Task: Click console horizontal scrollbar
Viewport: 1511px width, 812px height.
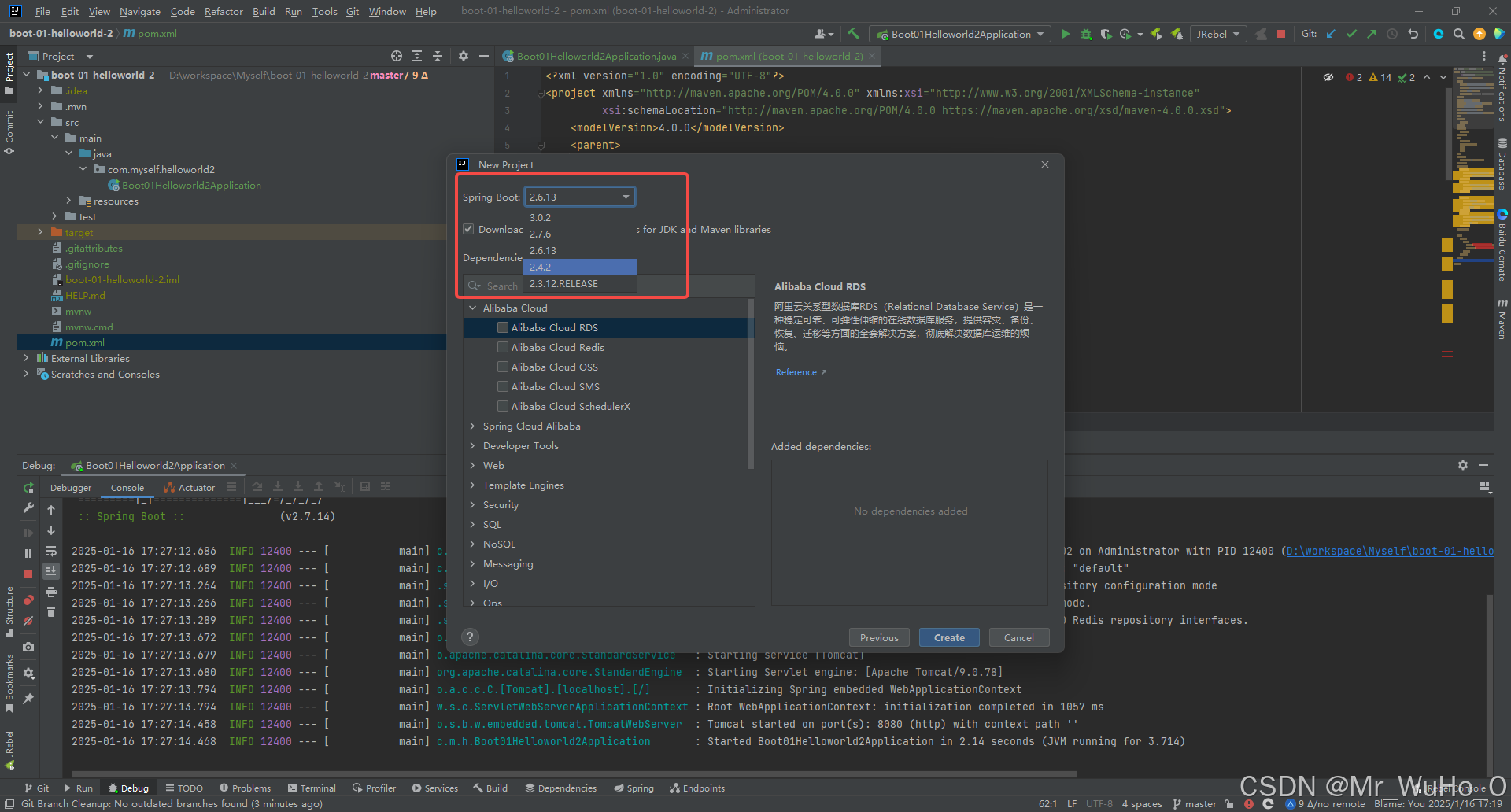Action: pyautogui.click(x=574, y=774)
